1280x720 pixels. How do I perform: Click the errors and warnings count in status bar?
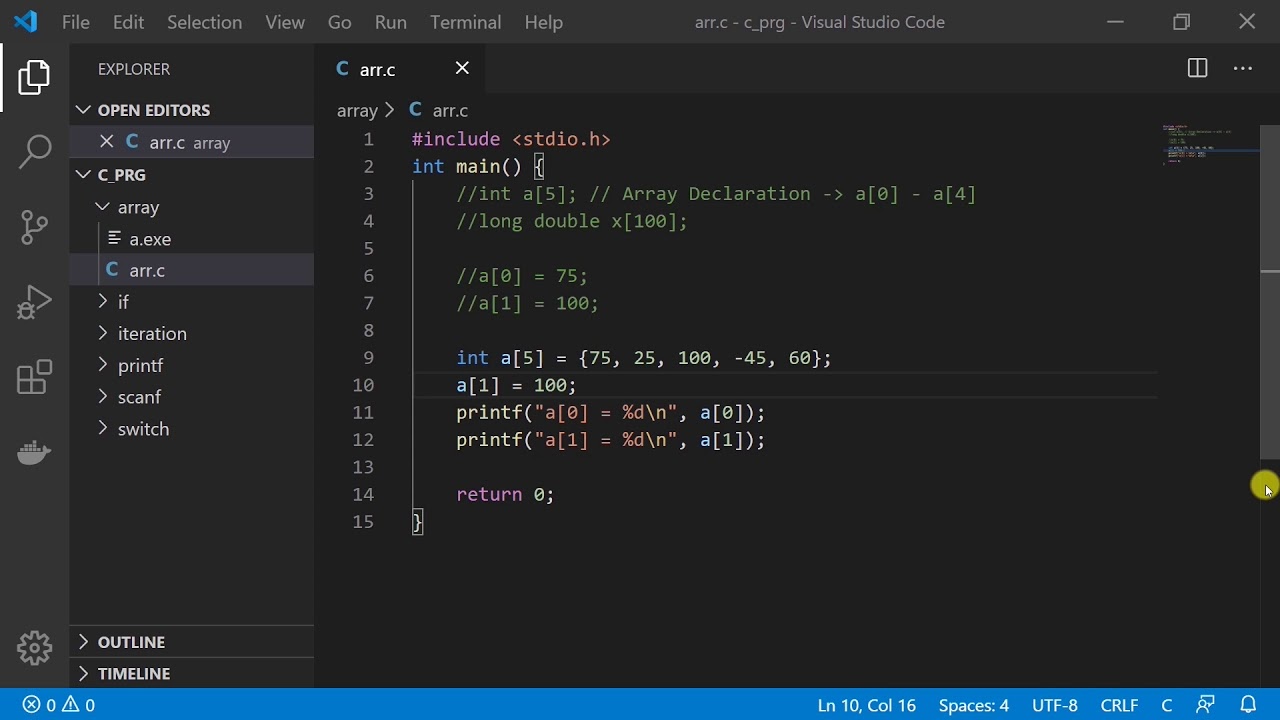coord(59,705)
